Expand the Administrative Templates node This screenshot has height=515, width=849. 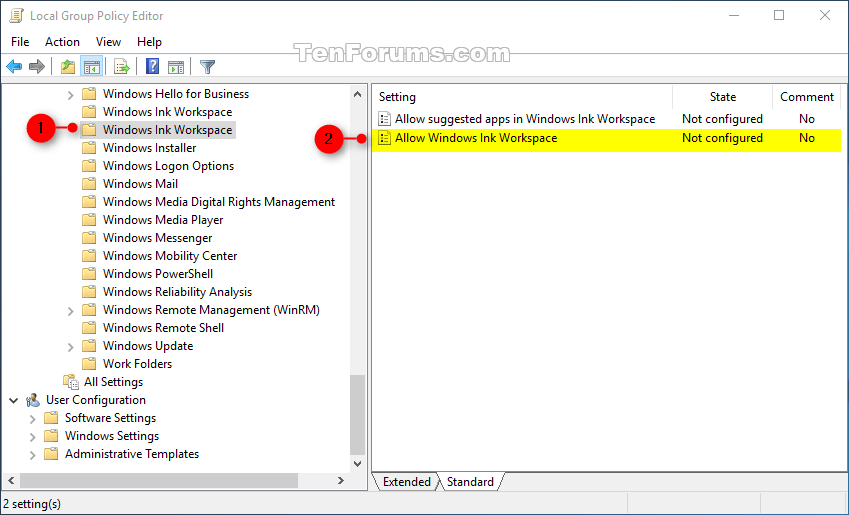tap(32, 455)
